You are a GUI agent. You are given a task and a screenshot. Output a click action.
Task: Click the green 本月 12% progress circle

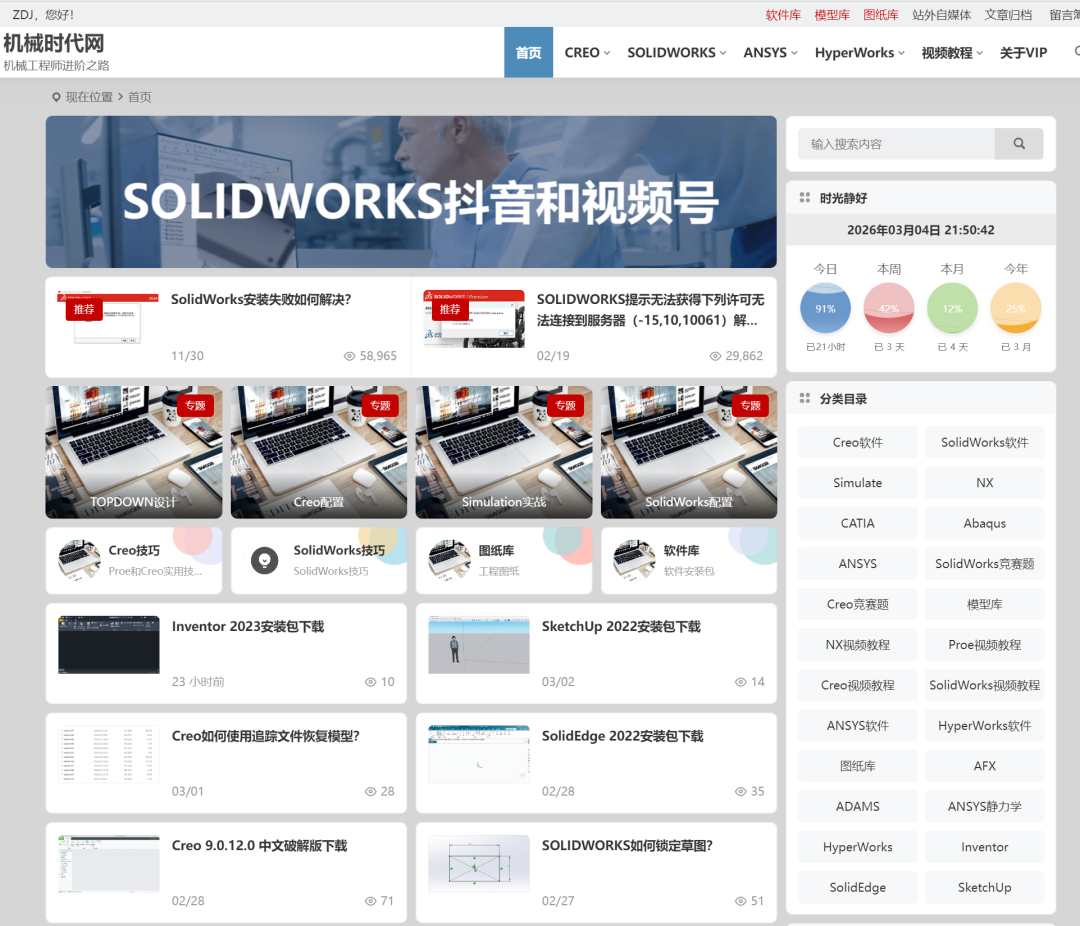(952, 309)
